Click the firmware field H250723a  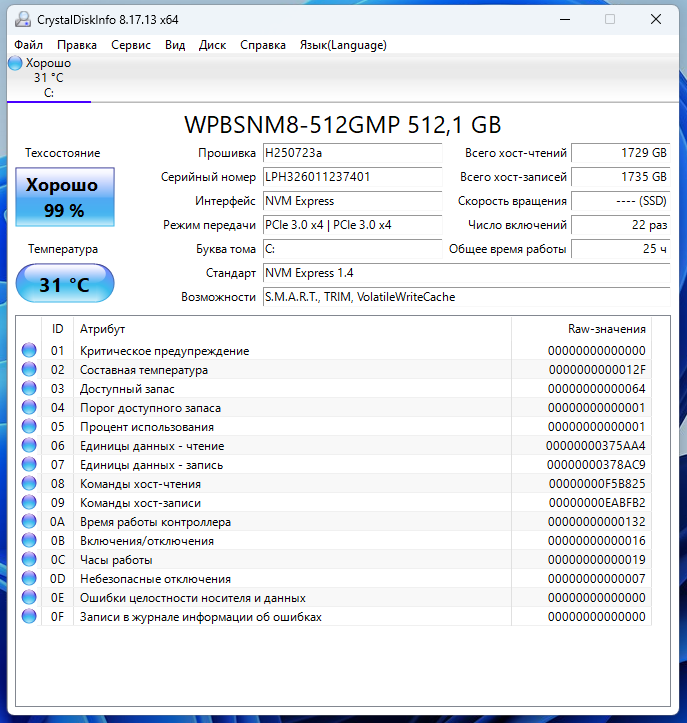tap(352, 153)
